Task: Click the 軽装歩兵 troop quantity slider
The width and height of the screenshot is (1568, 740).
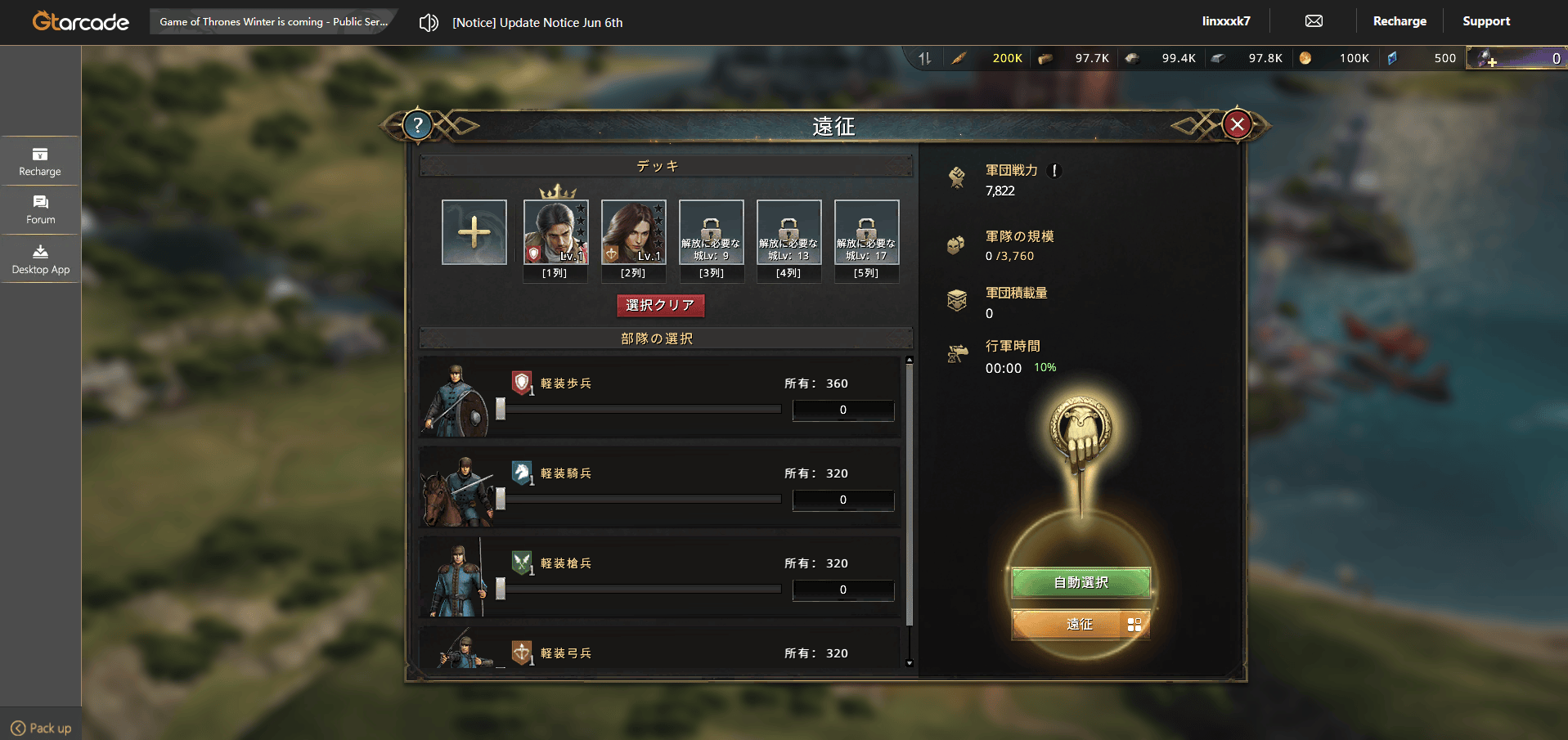Action: [639, 409]
